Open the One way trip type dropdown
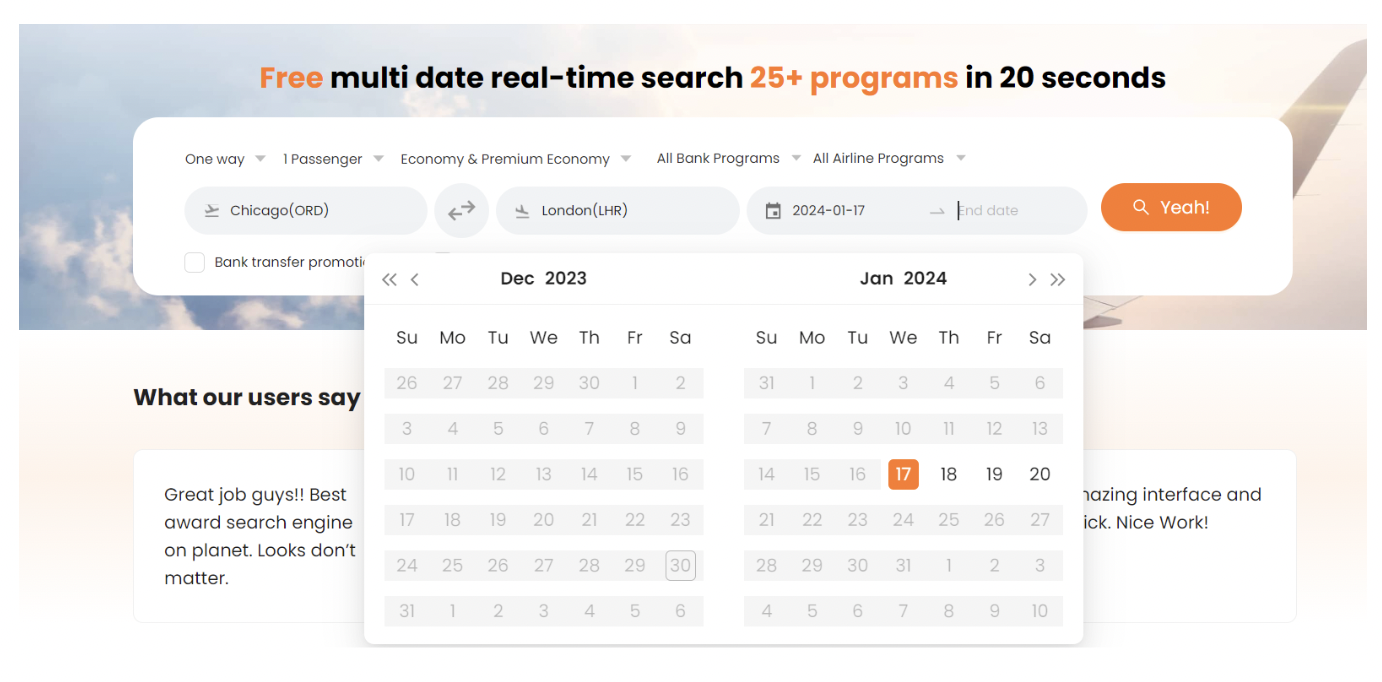 click(x=225, y=159)
